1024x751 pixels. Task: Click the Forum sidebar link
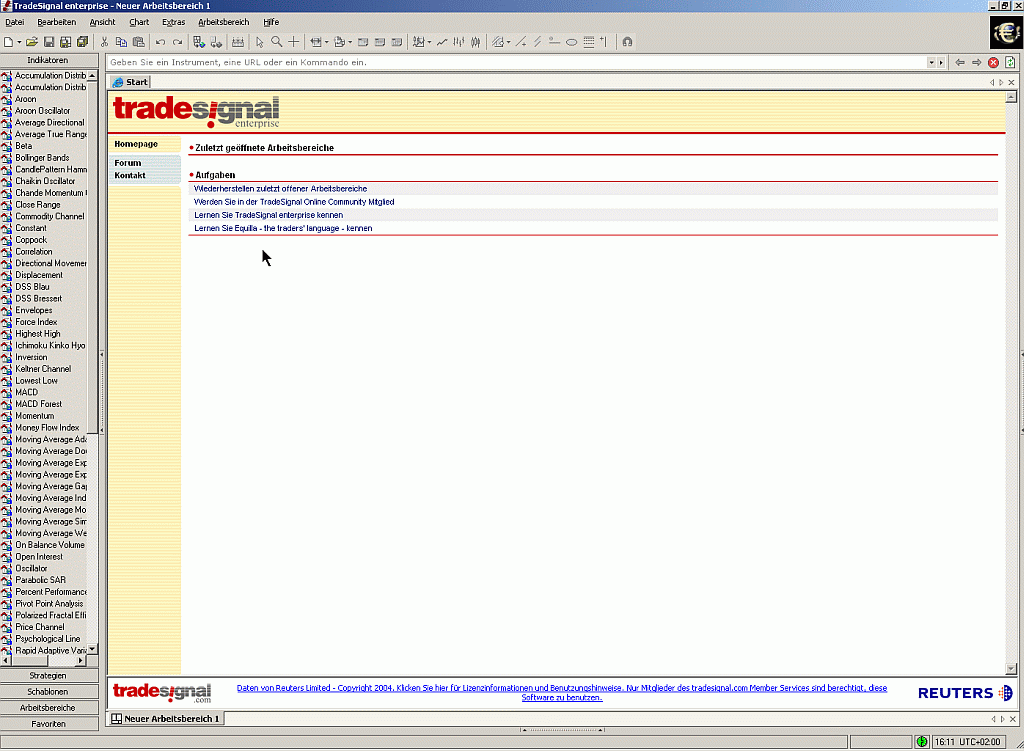[x=127, y=163]
